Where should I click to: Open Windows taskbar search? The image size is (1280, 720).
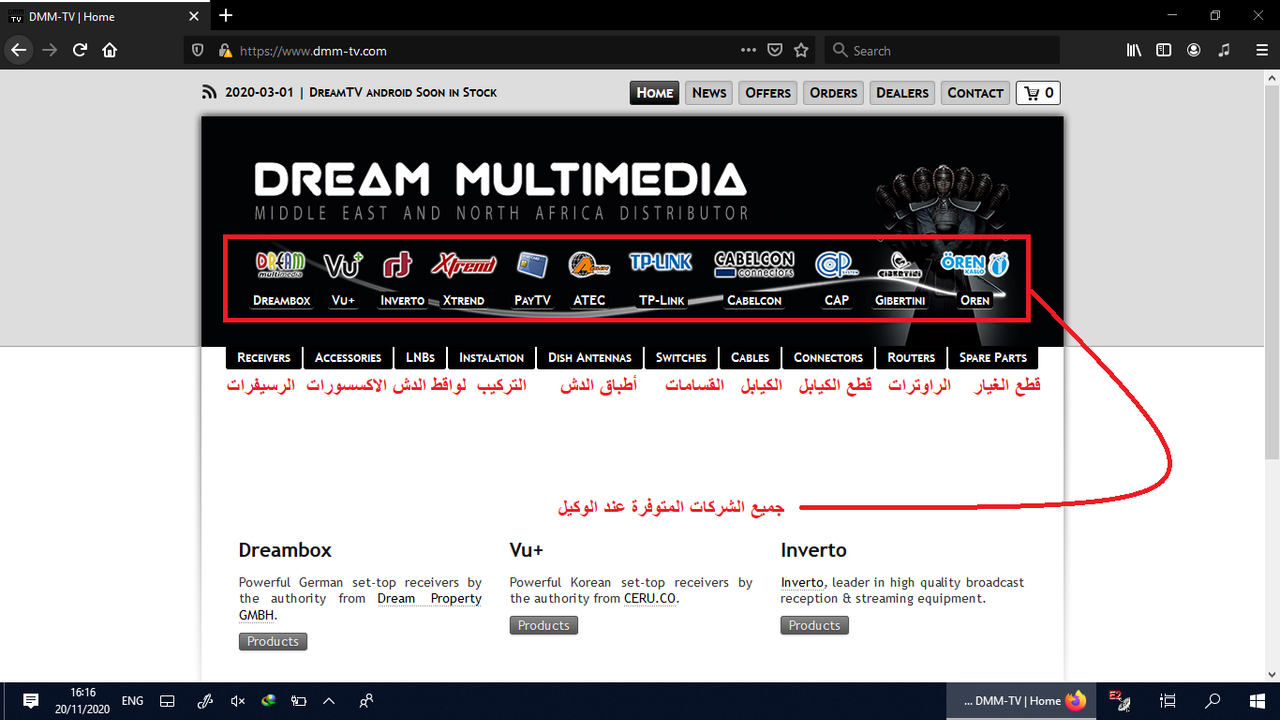1212,701
